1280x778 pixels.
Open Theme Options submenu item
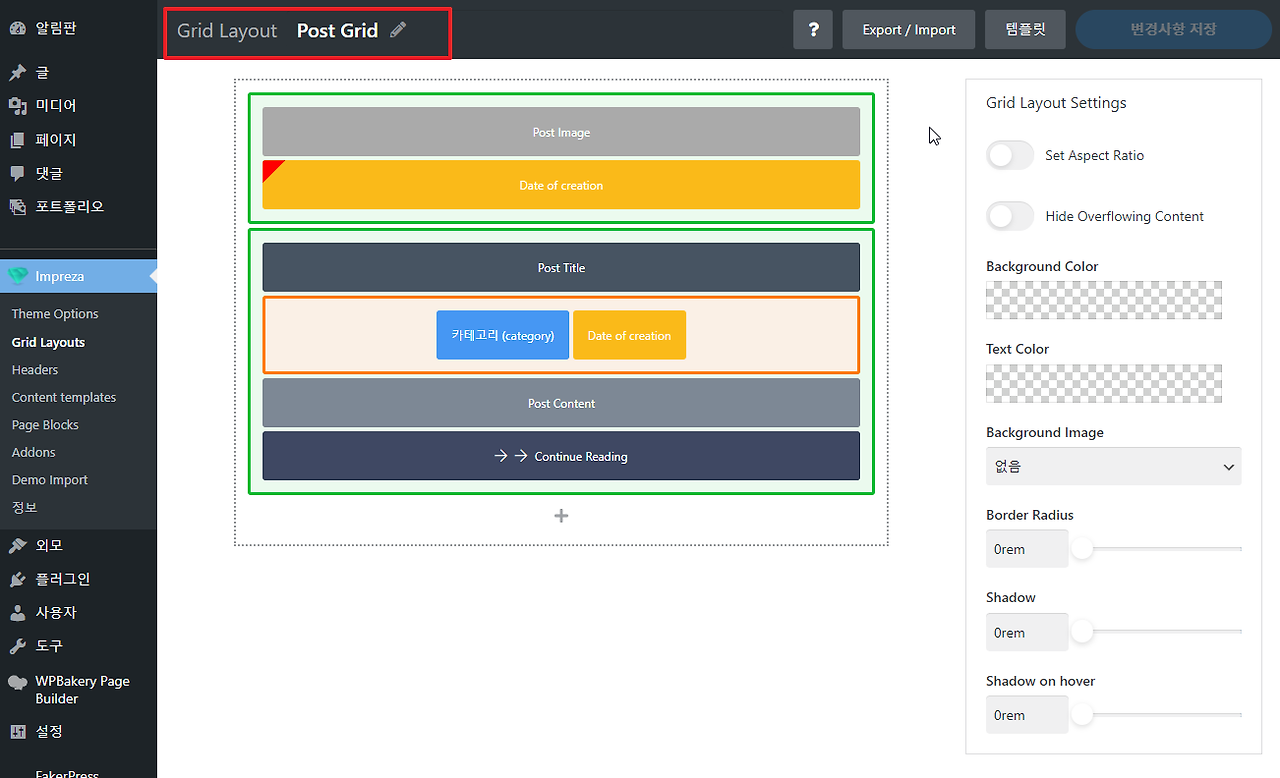(55, 314)
